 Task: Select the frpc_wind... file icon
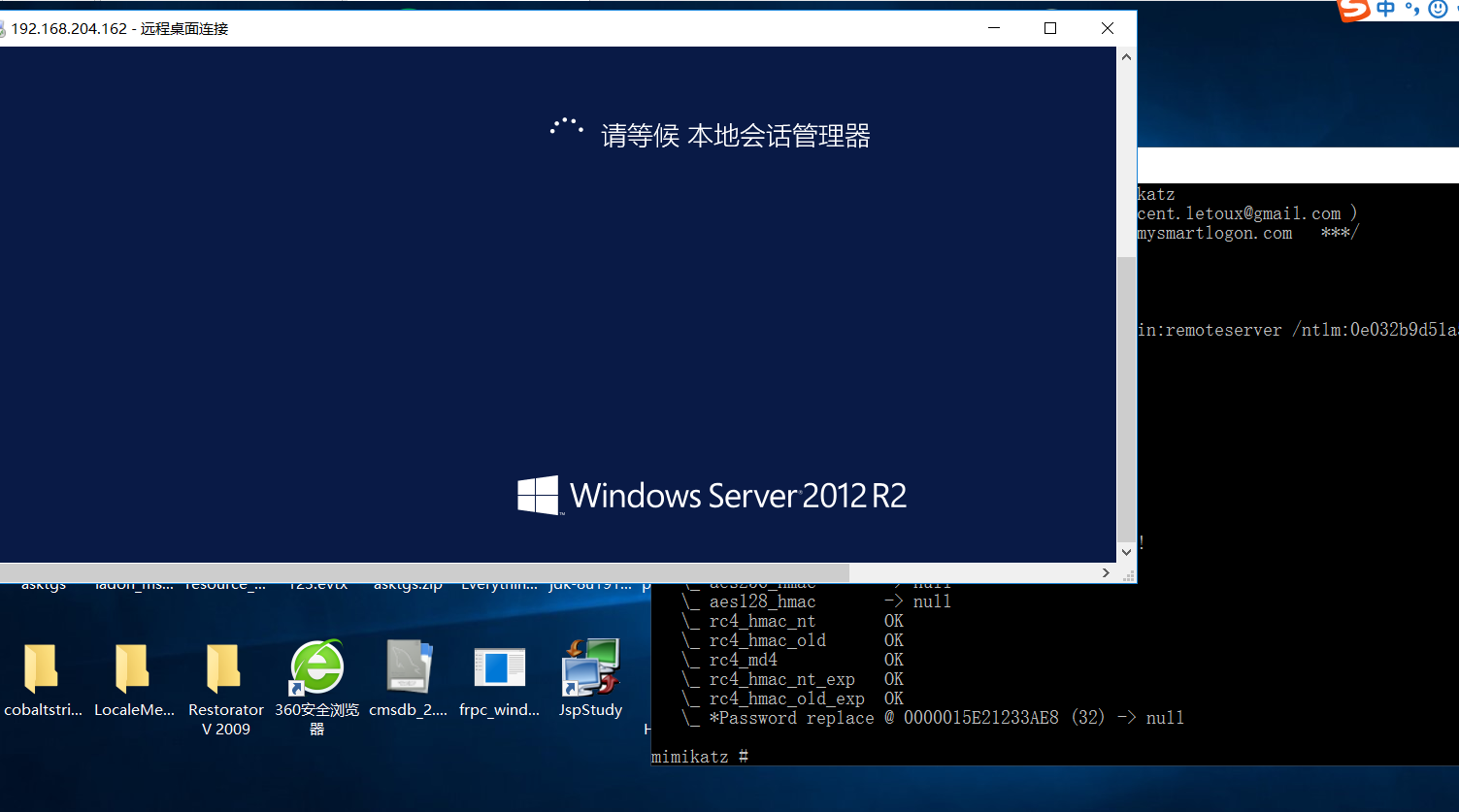[x=499, y=667]
